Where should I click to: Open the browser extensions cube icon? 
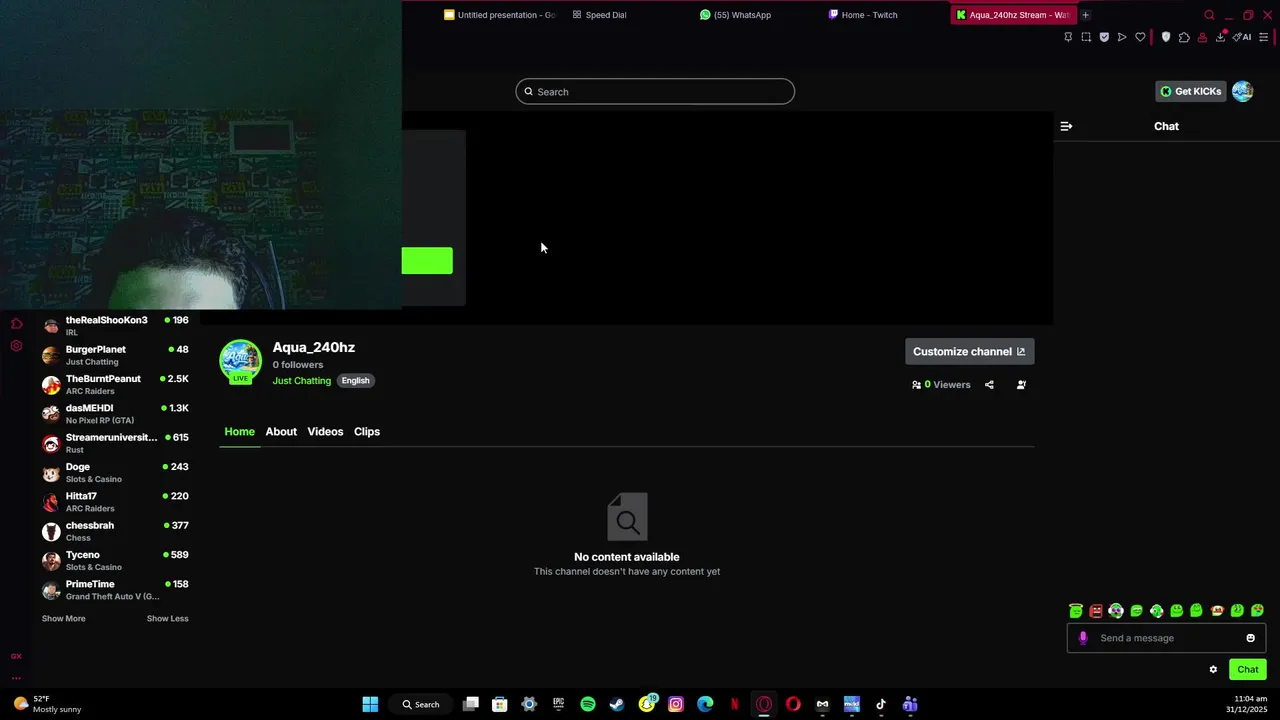(x=1184, y=37)
